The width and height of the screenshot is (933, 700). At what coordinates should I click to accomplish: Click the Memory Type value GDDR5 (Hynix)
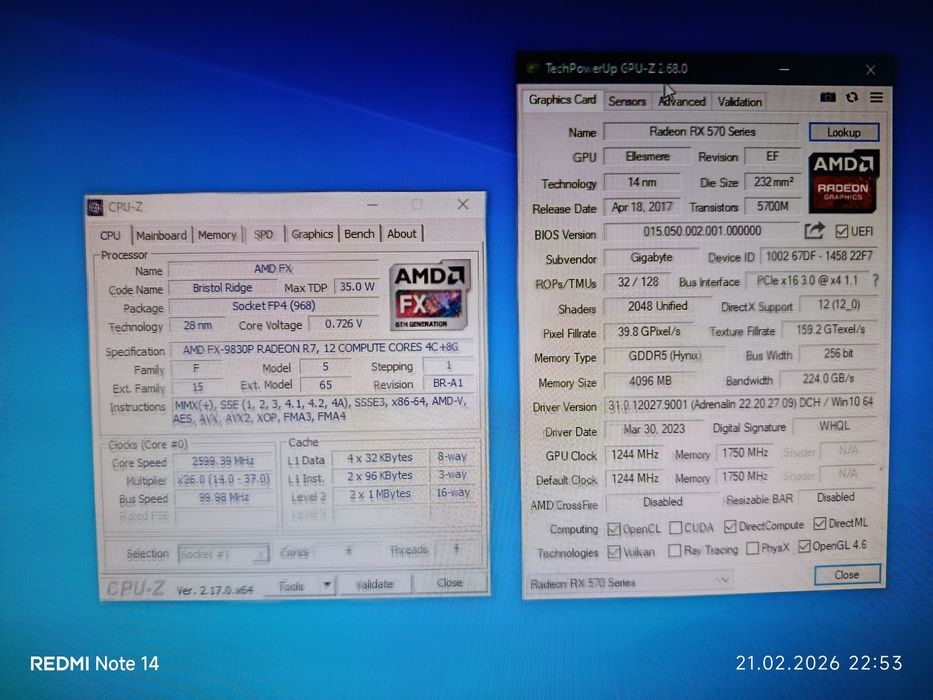pos(664,355)
